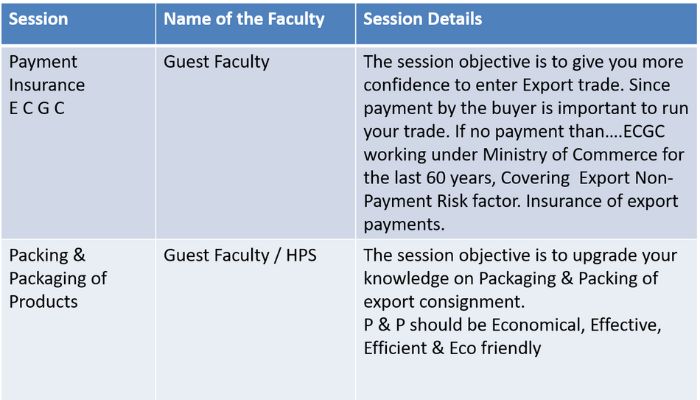
Task: Click "your trade. If no payment than" line
Action: tap(470, 131)
